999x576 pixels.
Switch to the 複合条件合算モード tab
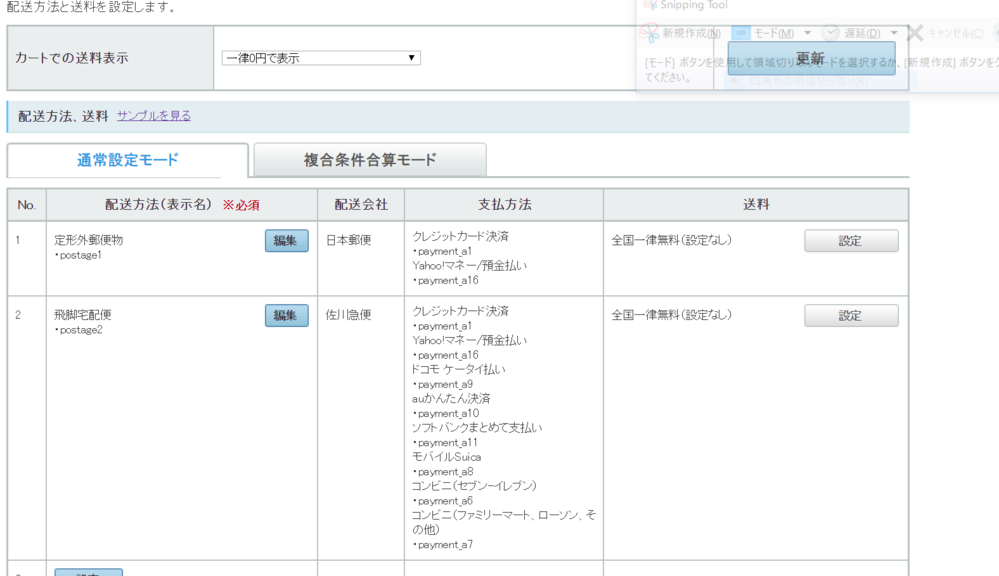pyautogui.click(x=370, y=160)
